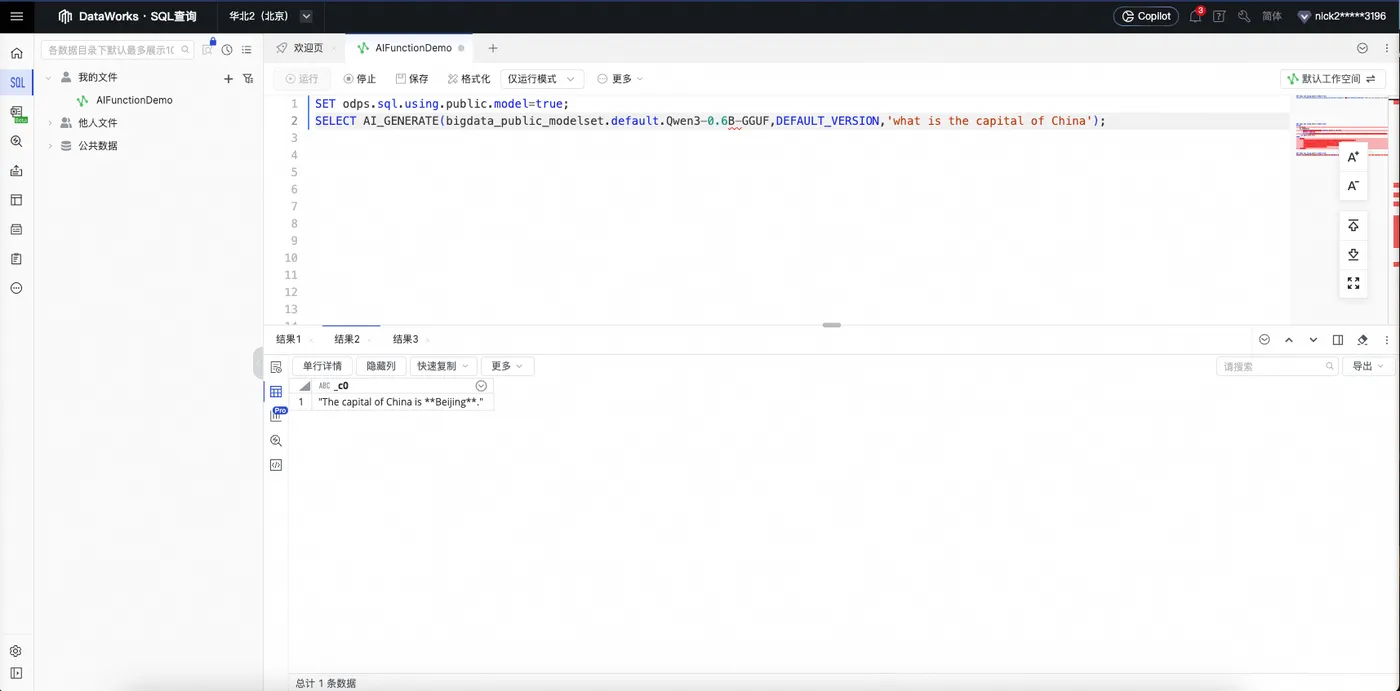The image size is (1400, 691).
Task: Open the hamburger main menu
Action: (16, 16)
